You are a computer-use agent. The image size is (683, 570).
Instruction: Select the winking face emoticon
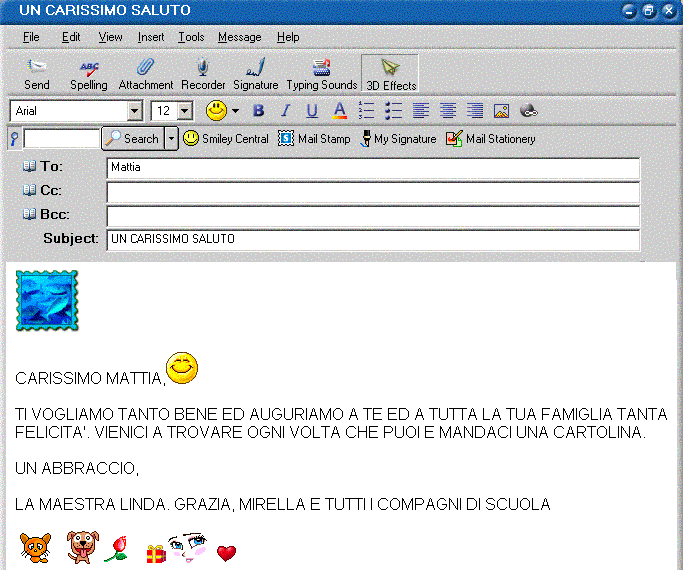188,547
